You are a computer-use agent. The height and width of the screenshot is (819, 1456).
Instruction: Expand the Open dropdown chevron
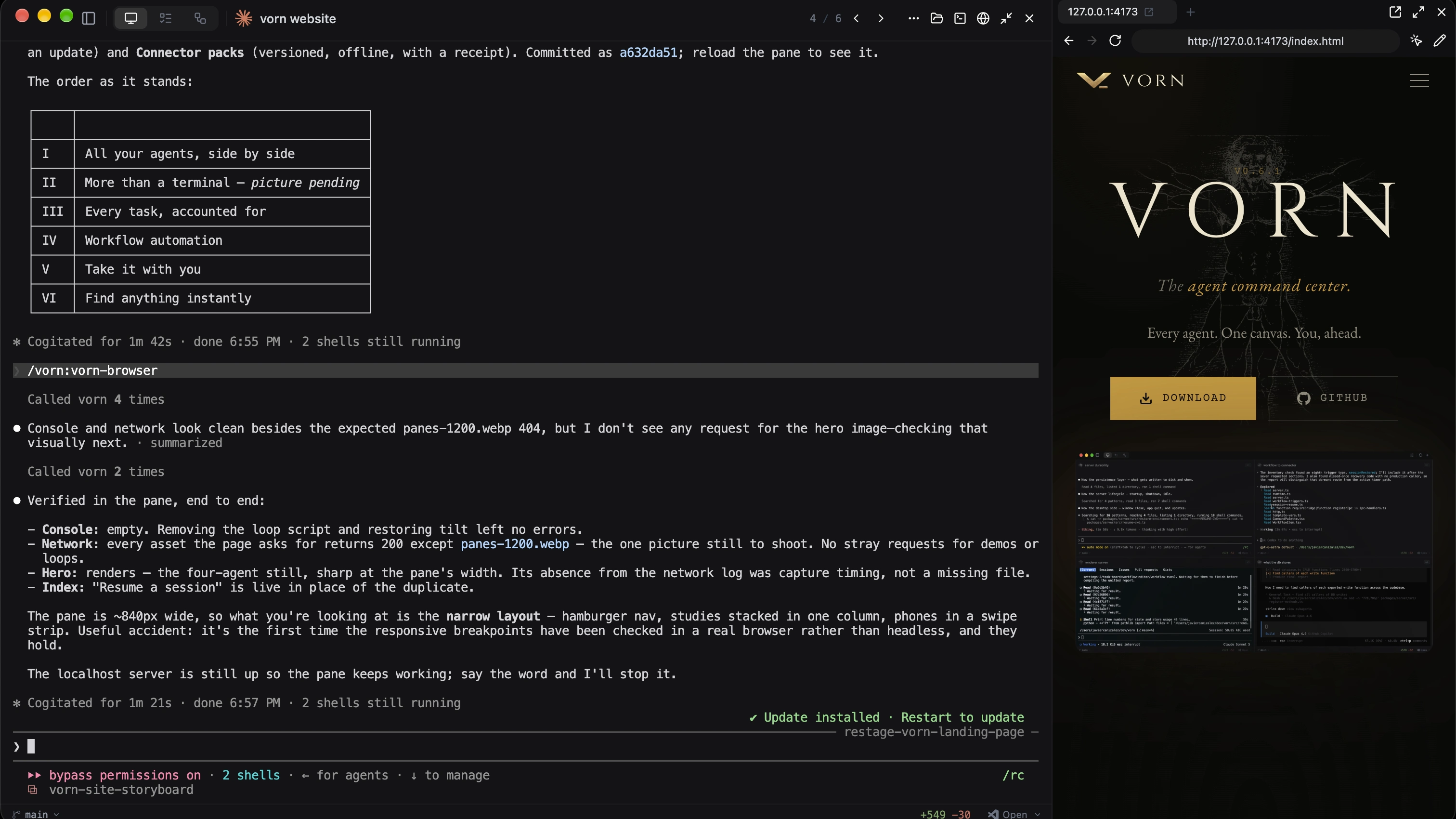[x=1037, y=814]
